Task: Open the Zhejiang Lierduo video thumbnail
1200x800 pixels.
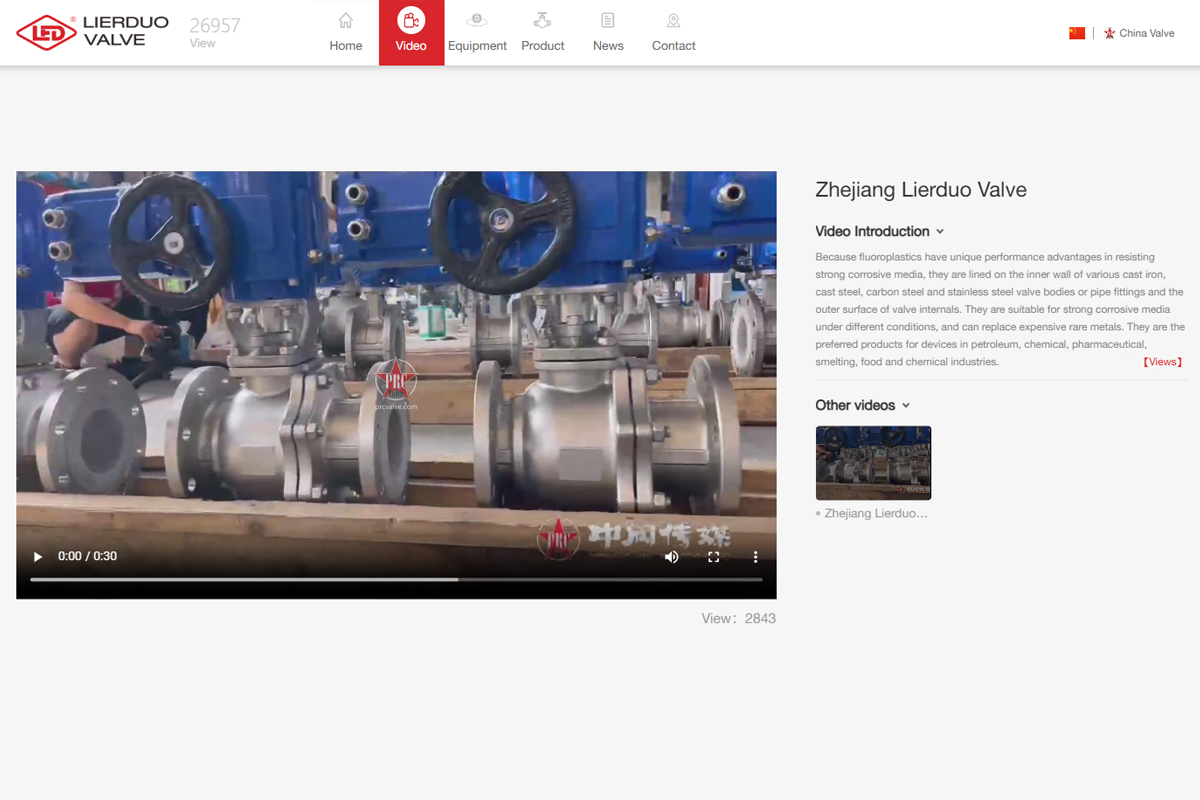Action: point(873,463)
